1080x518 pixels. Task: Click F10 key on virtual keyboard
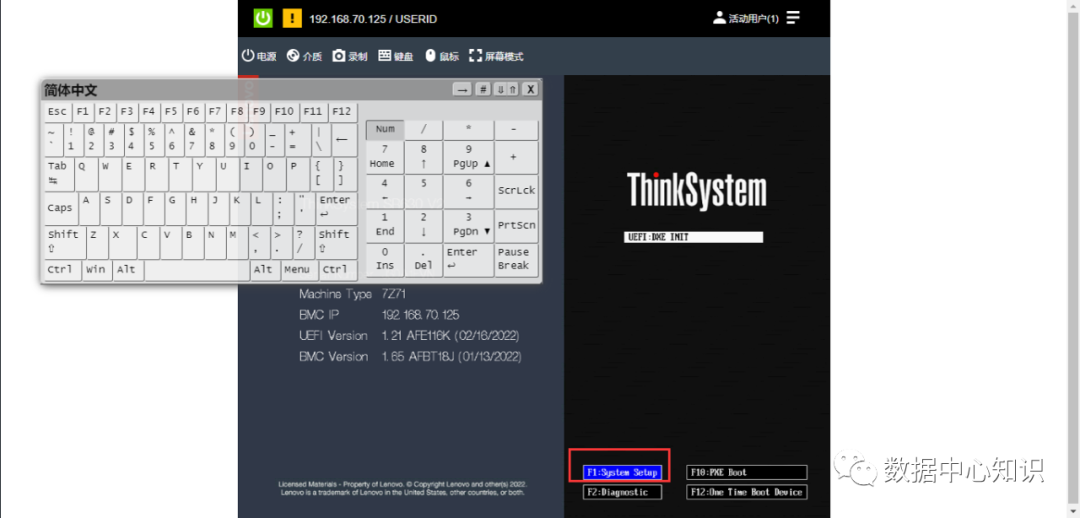click(284, 112)
